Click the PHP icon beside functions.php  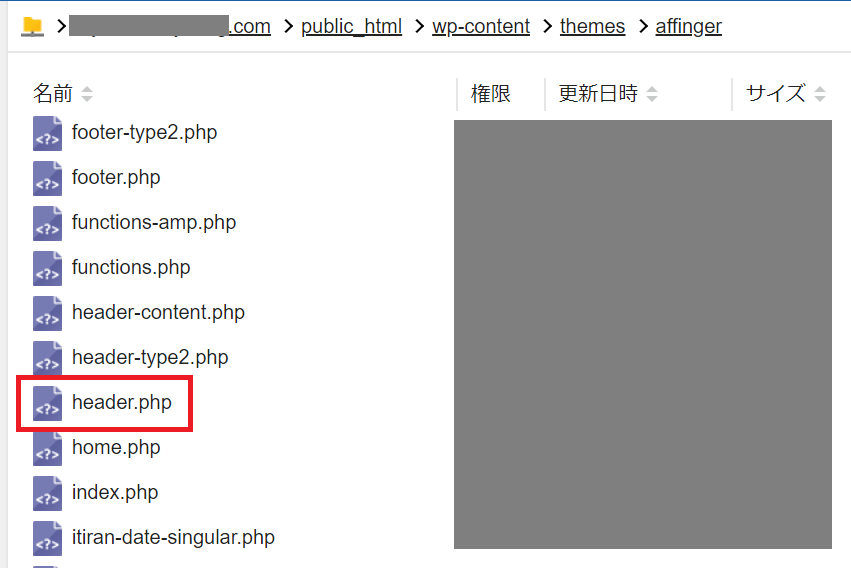(47, 269)
